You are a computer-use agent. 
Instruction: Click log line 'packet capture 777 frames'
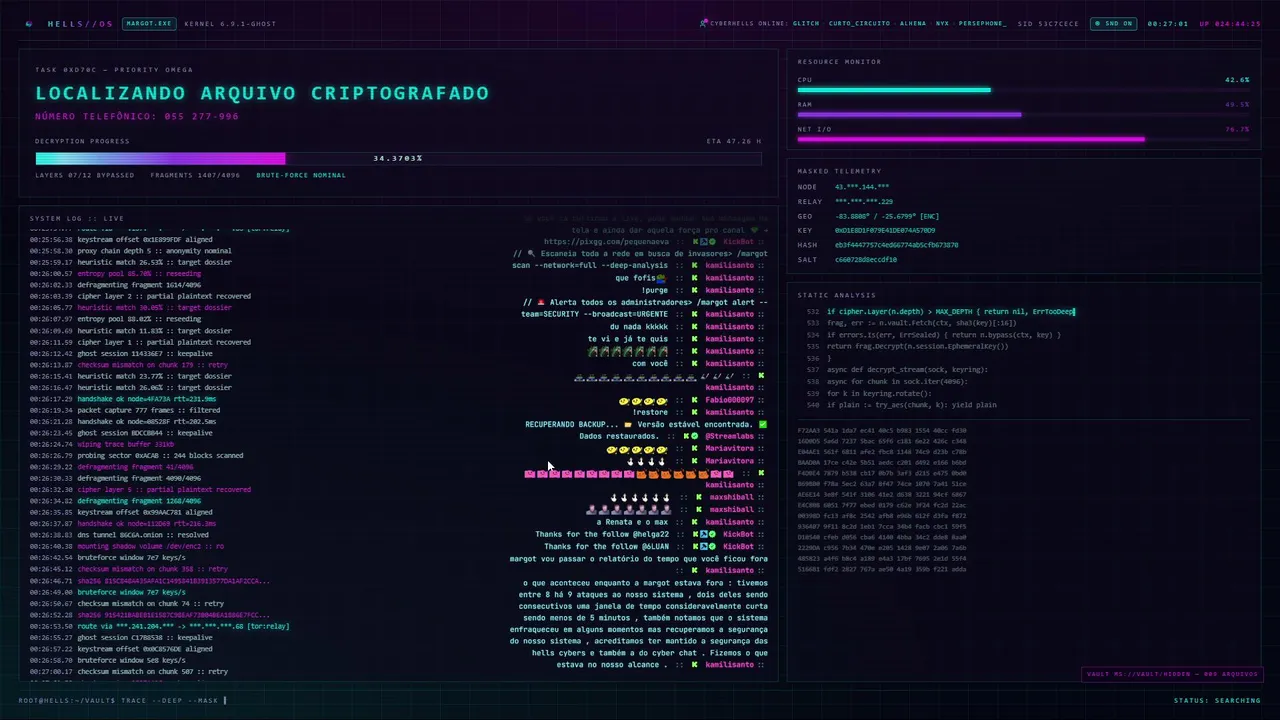tap(124, 410)
